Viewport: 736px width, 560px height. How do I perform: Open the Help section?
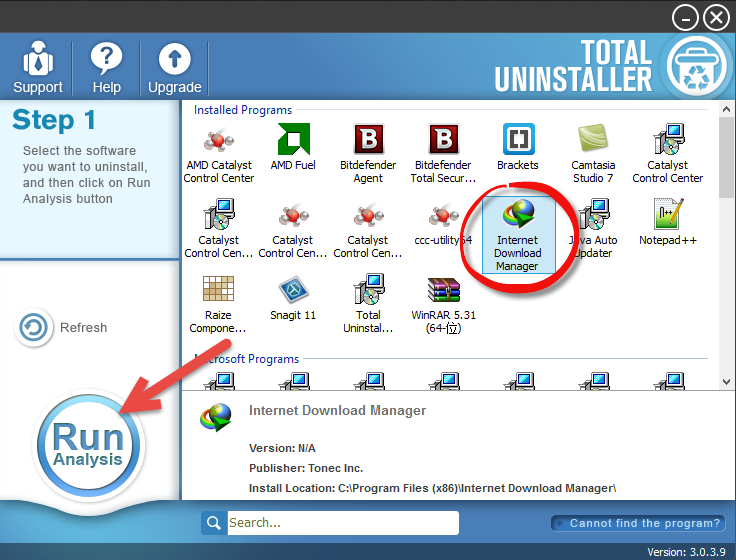coord(107,68)
